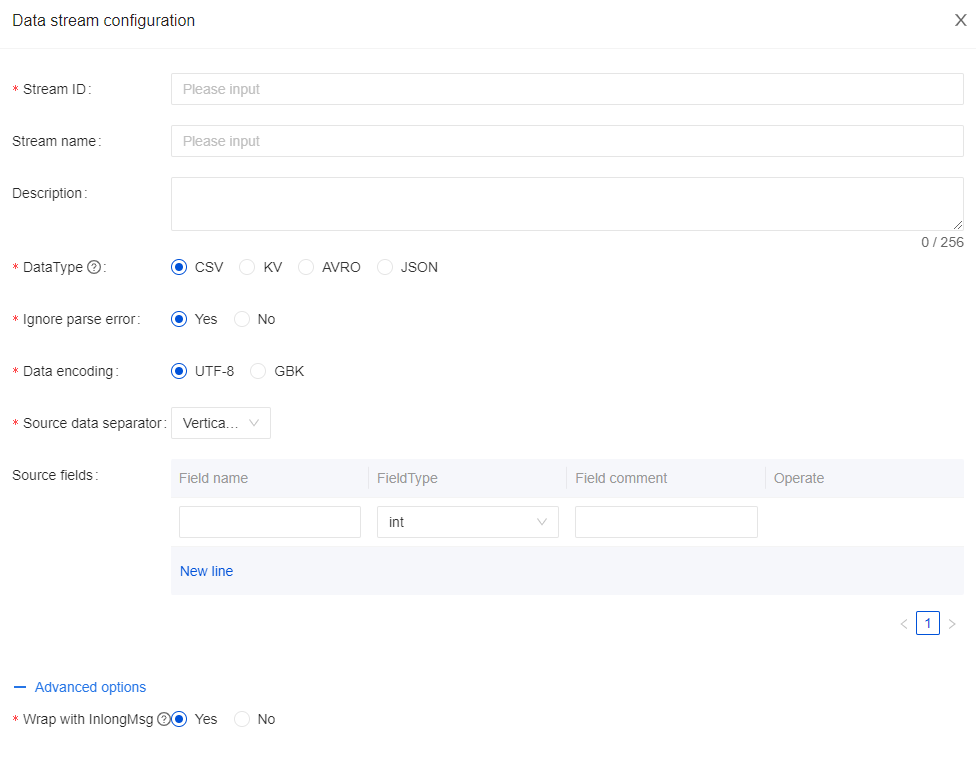Click the next page arrow icon
Screen dimensions: 976x765
(x=952, y=624)
